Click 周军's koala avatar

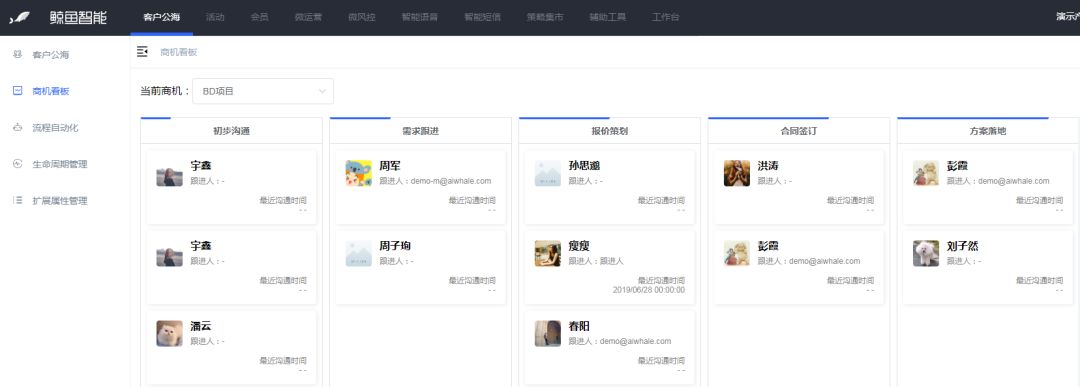point(358,173)
